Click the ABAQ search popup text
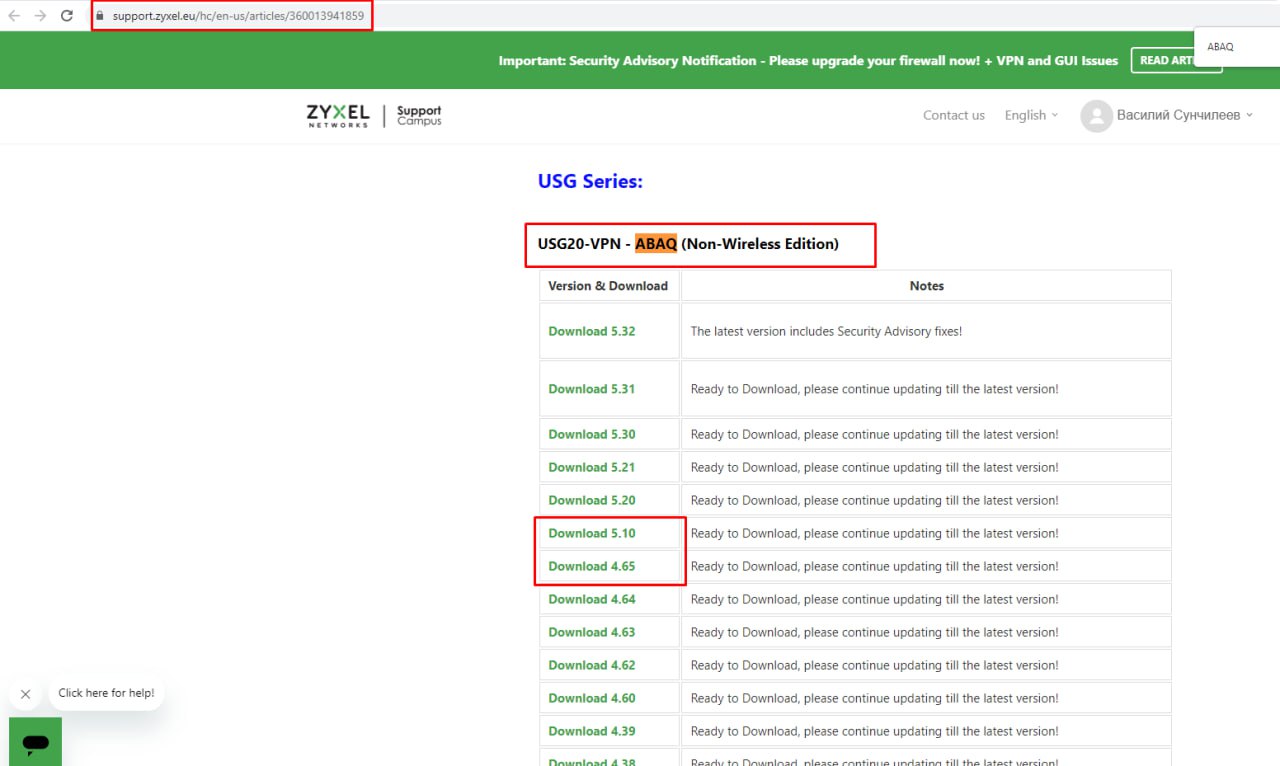Viewport: 1280px width, 766px height. coord(1220,47)
